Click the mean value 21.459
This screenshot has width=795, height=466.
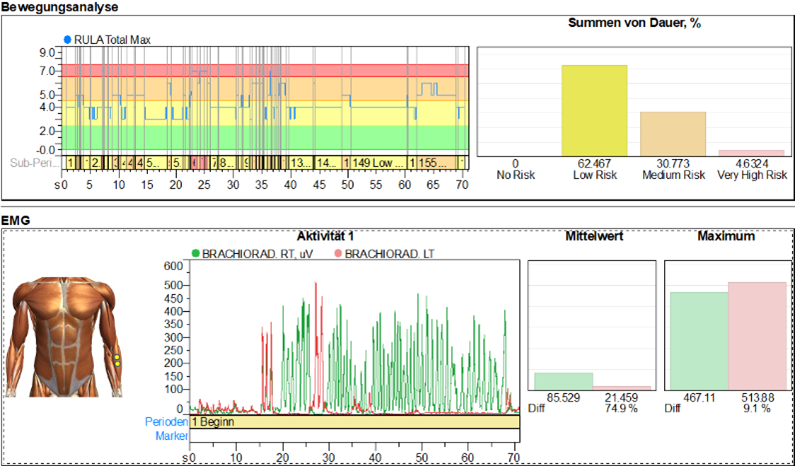click(622, 398)
